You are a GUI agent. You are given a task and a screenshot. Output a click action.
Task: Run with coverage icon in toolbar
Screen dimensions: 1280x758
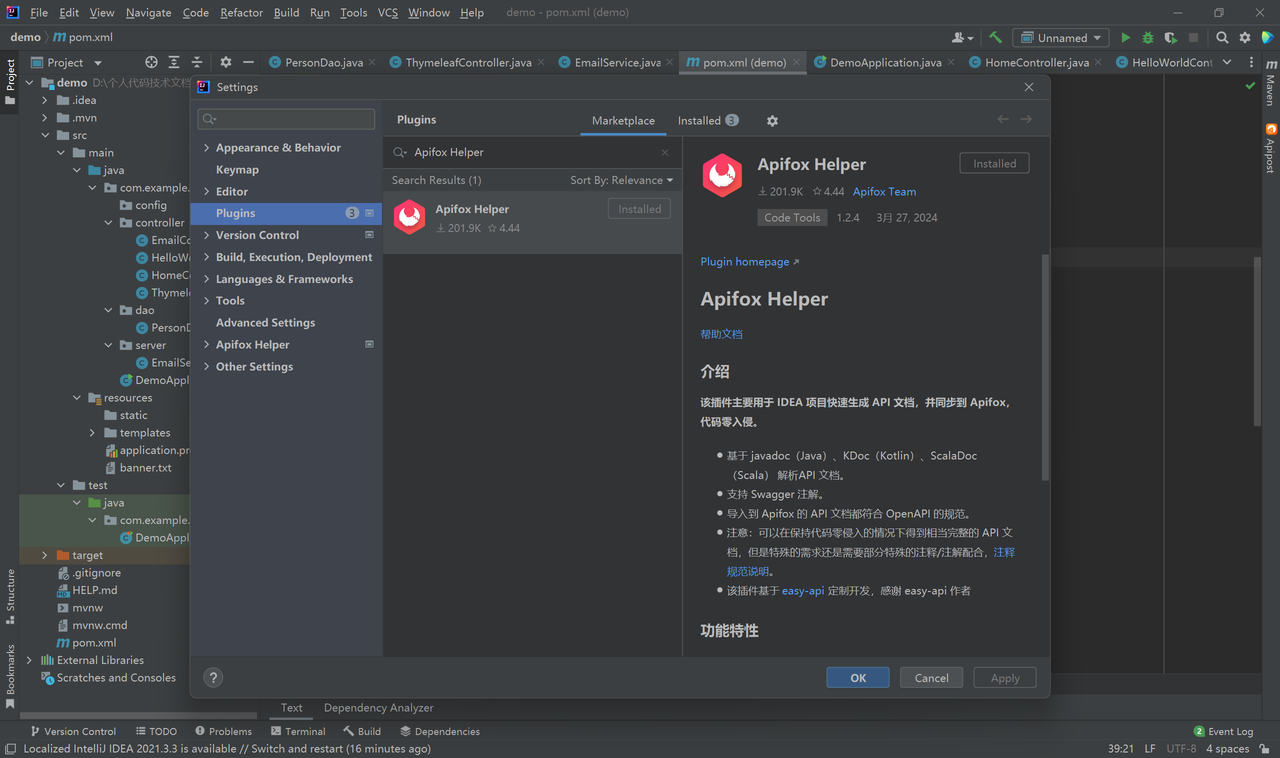click(1170, 37)
